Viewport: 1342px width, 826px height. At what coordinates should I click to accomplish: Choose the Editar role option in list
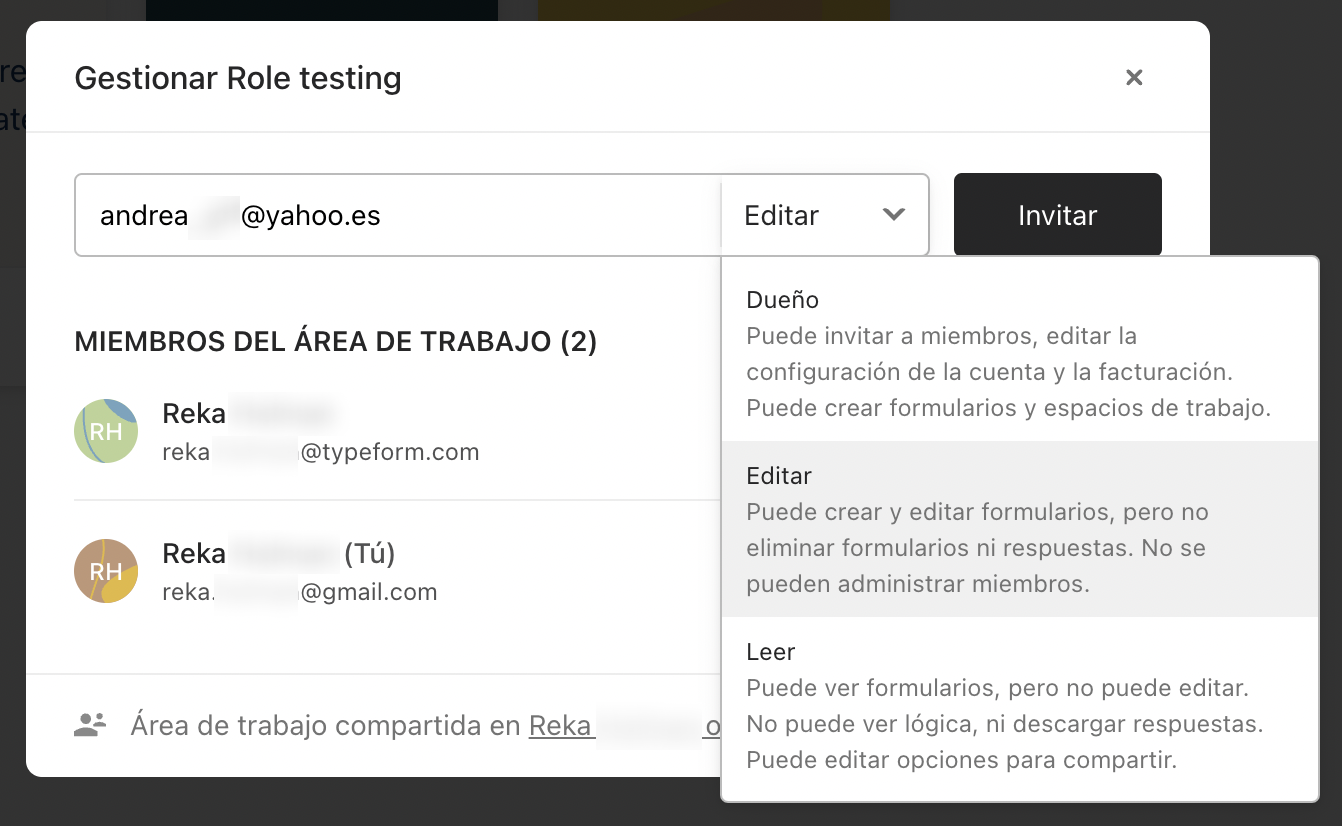click(1020, 529)
